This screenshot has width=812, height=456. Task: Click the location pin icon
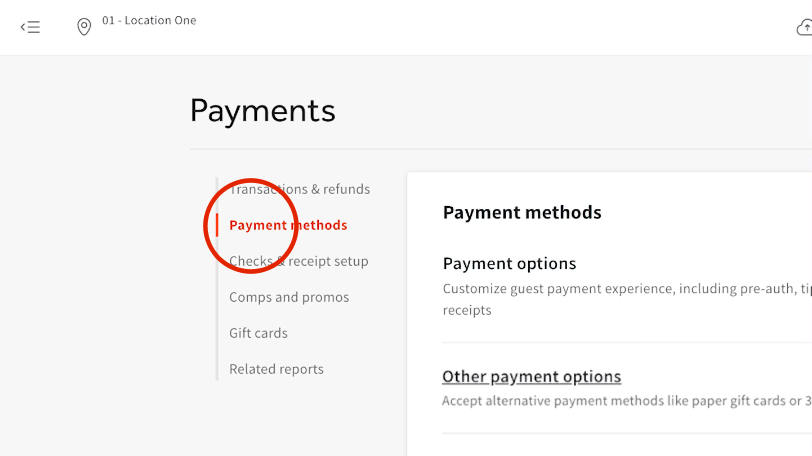[x=84, y=27]
